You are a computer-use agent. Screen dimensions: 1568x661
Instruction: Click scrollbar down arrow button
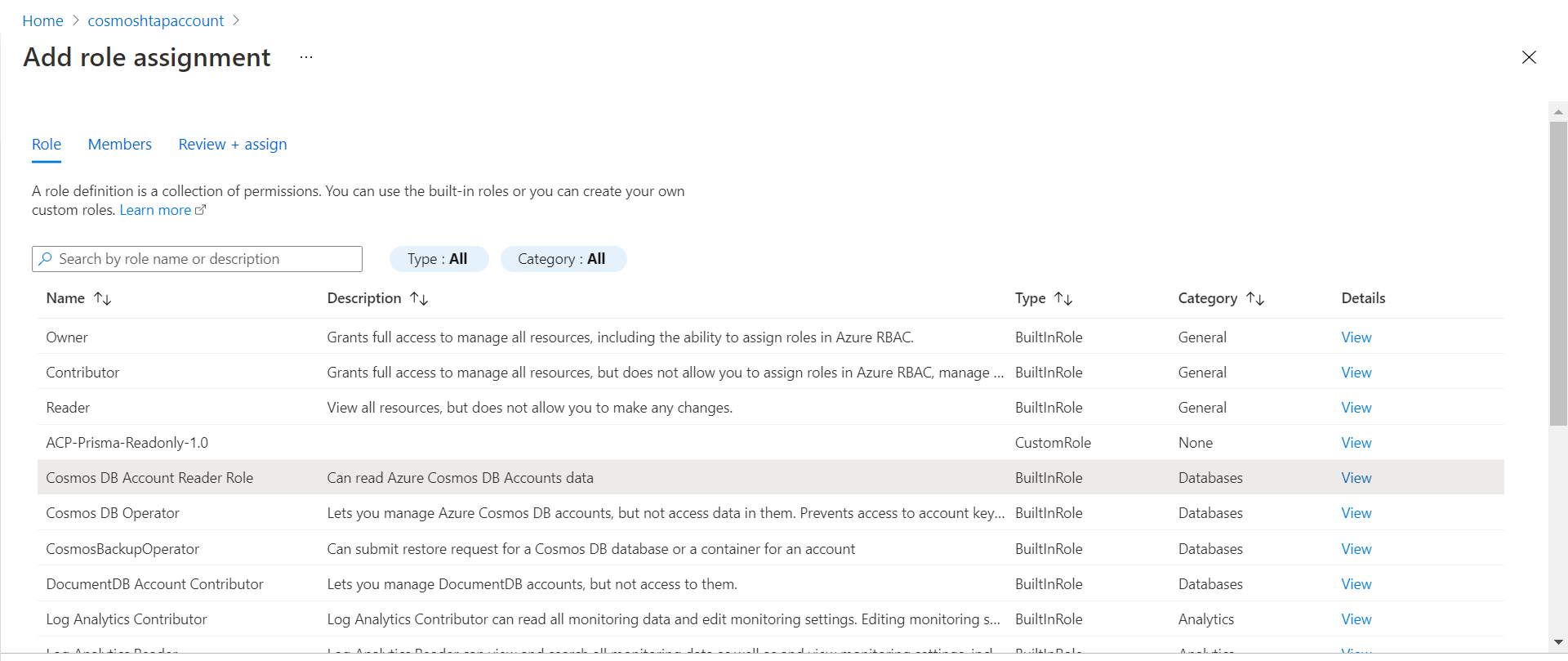(1558, 642)
